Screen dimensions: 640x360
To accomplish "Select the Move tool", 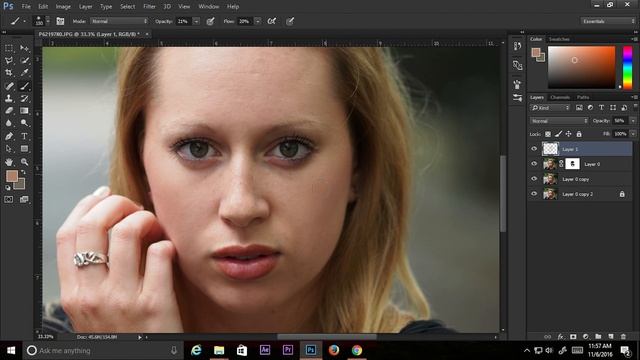I will pyautogui.click(x=24, y=48).
